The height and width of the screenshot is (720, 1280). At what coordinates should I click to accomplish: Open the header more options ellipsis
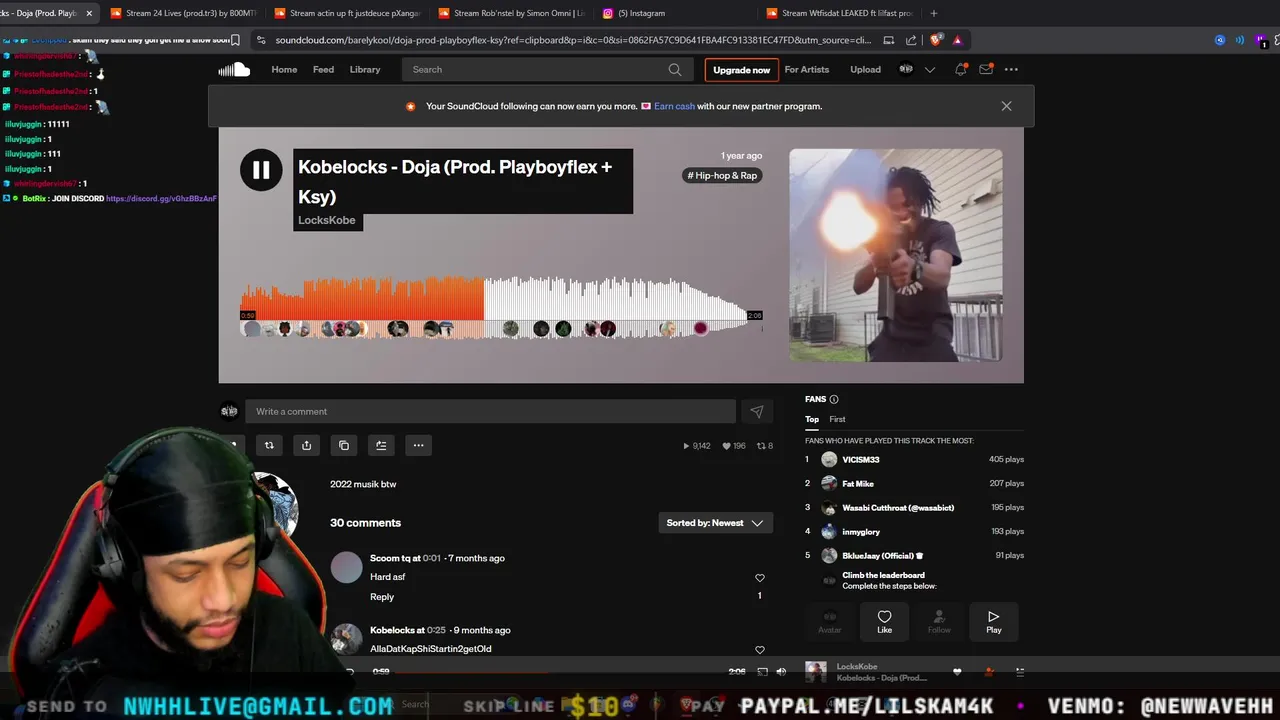(1011, 69)
